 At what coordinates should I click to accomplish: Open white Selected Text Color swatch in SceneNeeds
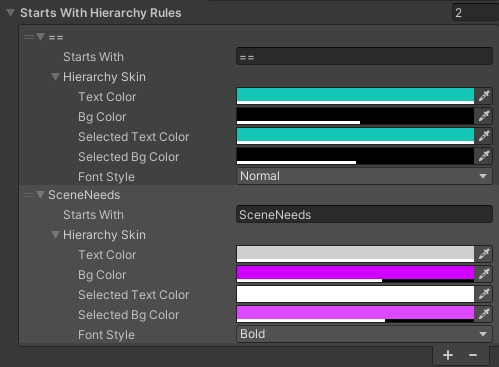pos(355,294)
